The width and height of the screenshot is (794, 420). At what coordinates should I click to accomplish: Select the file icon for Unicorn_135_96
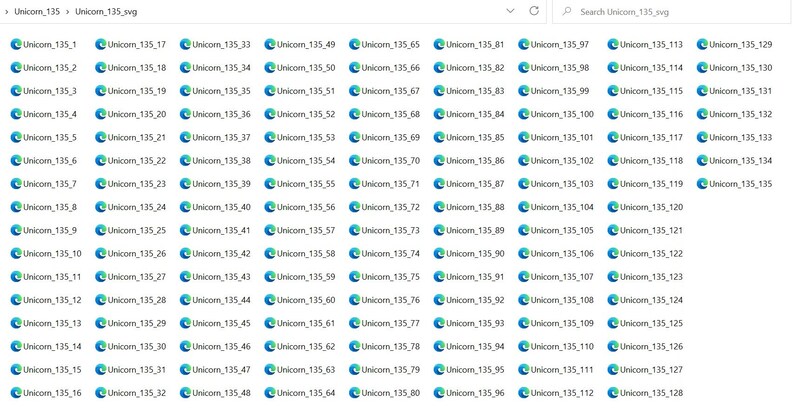439,393
